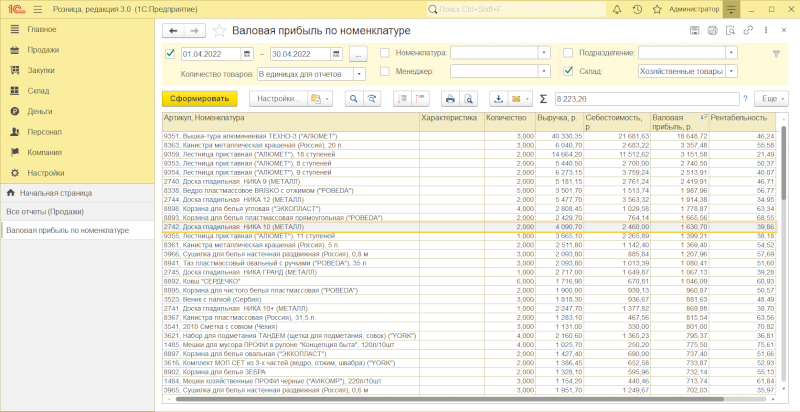Open Количество товаров dropdown arrow
800x412 pixels.
[x=360, y=74]
